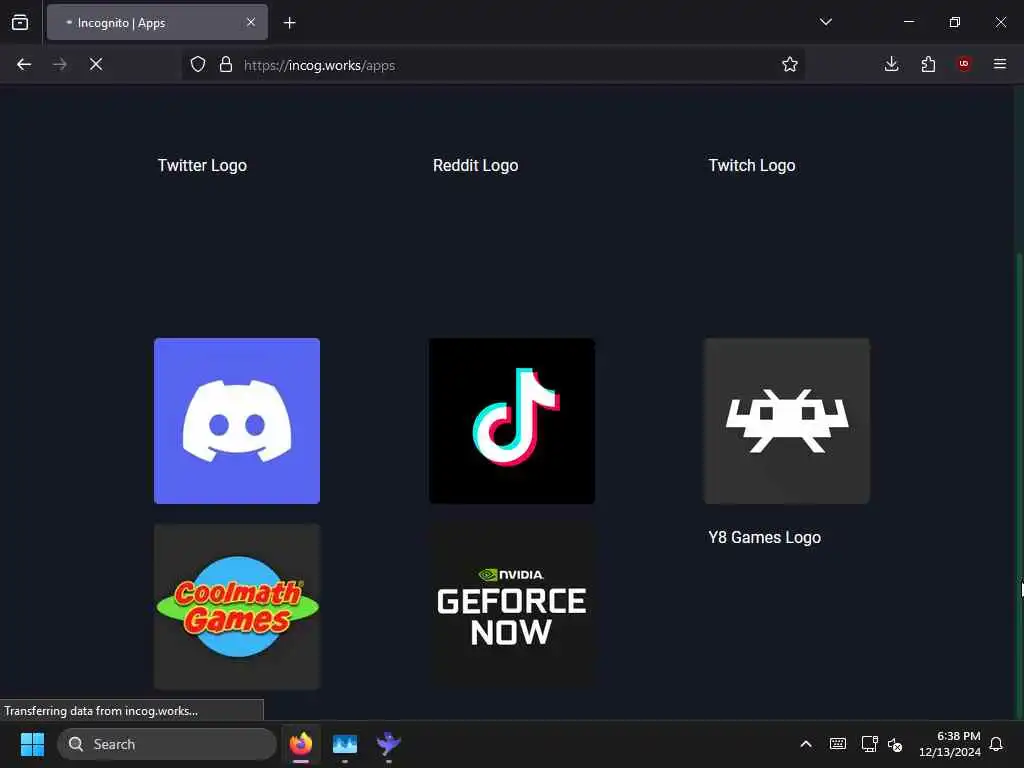The width and height of the screenshot is (1024, 768).
Task: Stop loading the page
Action: pos(96,64)
